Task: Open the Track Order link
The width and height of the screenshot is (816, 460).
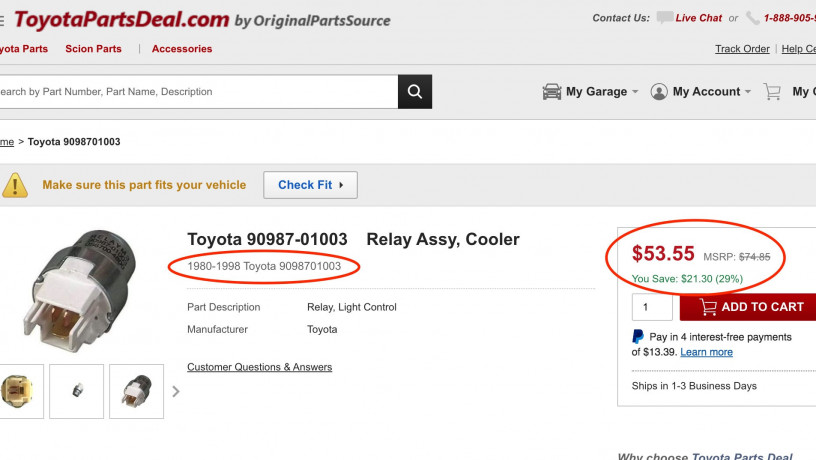Action: (x=742, y=49)
